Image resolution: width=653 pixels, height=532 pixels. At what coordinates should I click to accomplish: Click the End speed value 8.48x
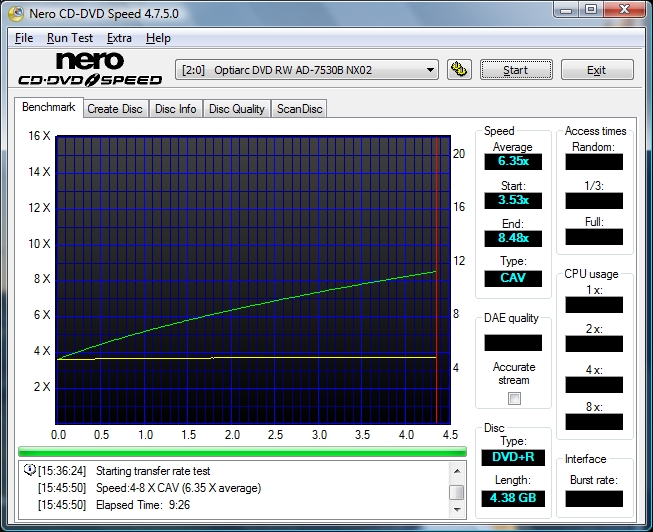[513, 239]
